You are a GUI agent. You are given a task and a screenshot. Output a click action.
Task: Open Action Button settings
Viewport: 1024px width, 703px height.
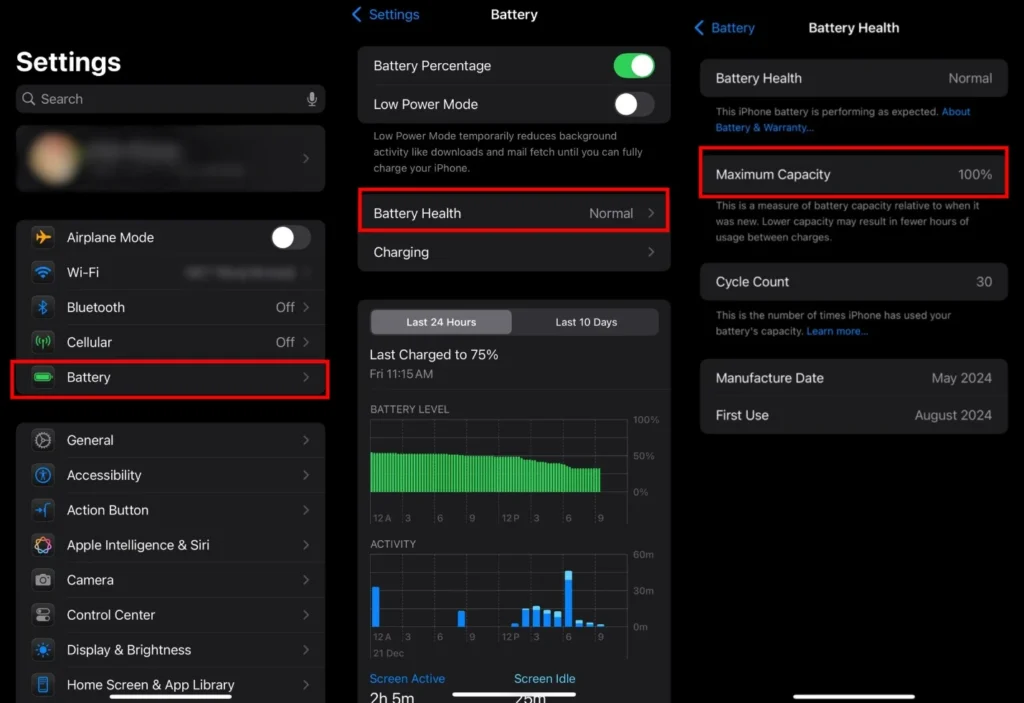(x=170, y=510)
